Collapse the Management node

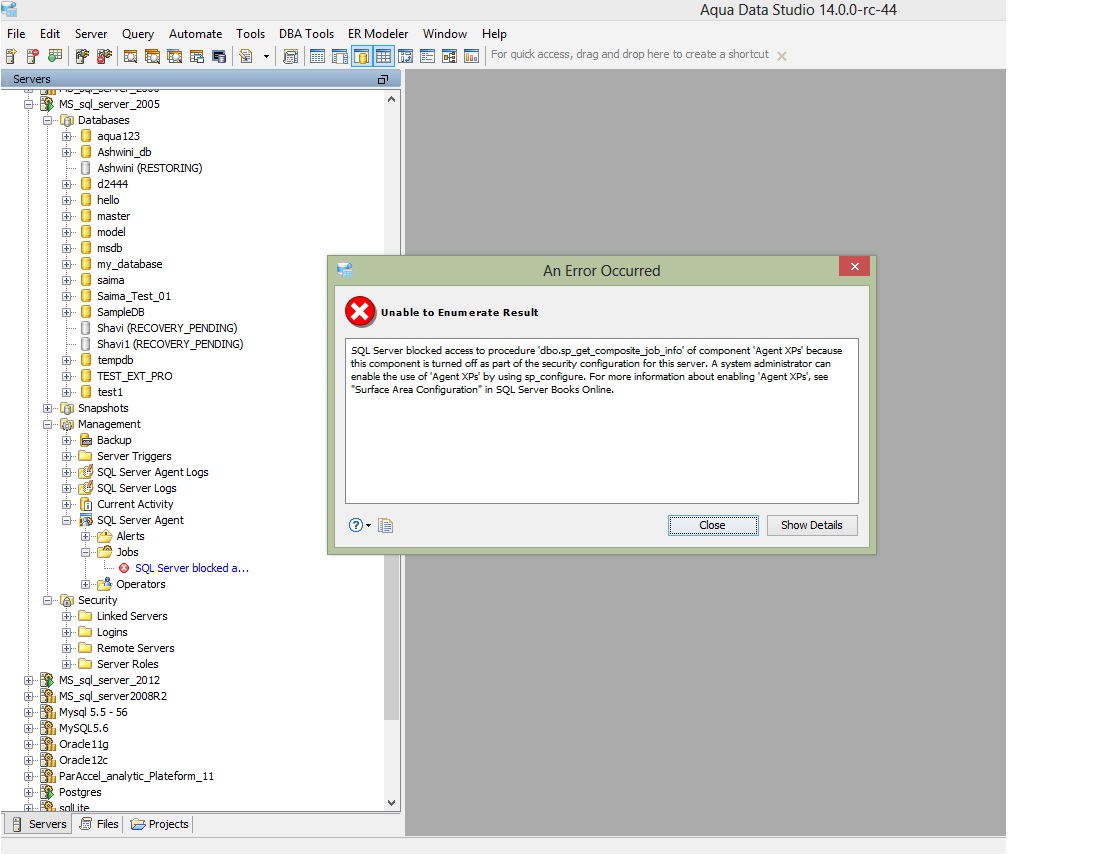click(47, 425)
